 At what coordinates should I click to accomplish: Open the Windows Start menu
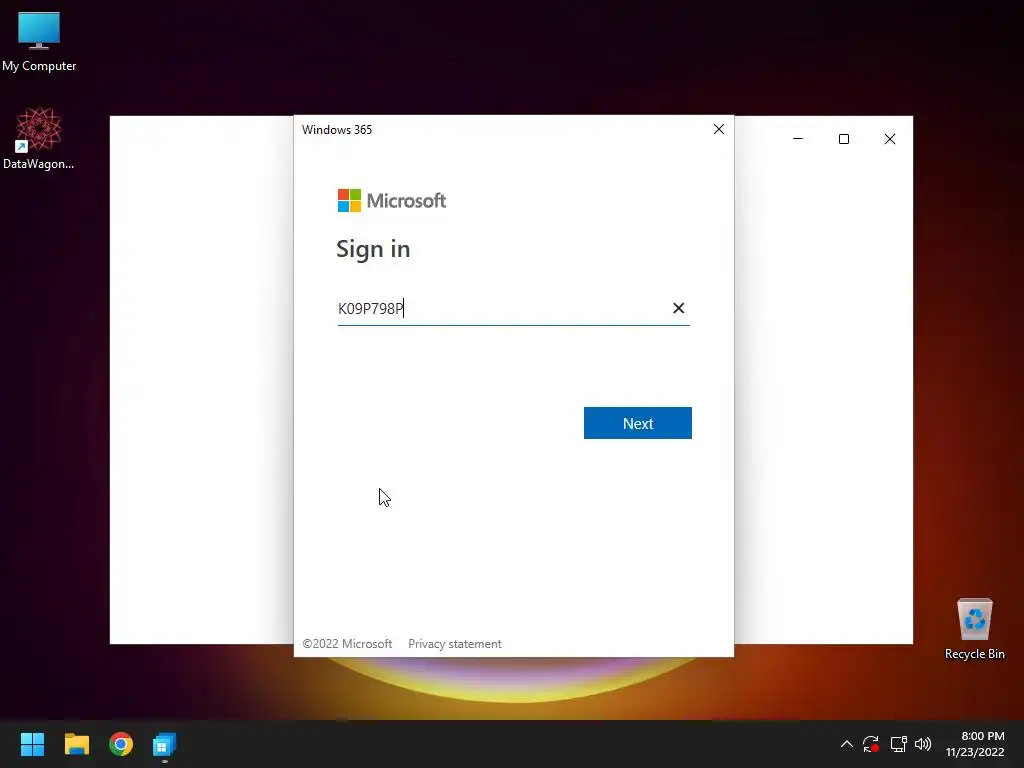32,744
